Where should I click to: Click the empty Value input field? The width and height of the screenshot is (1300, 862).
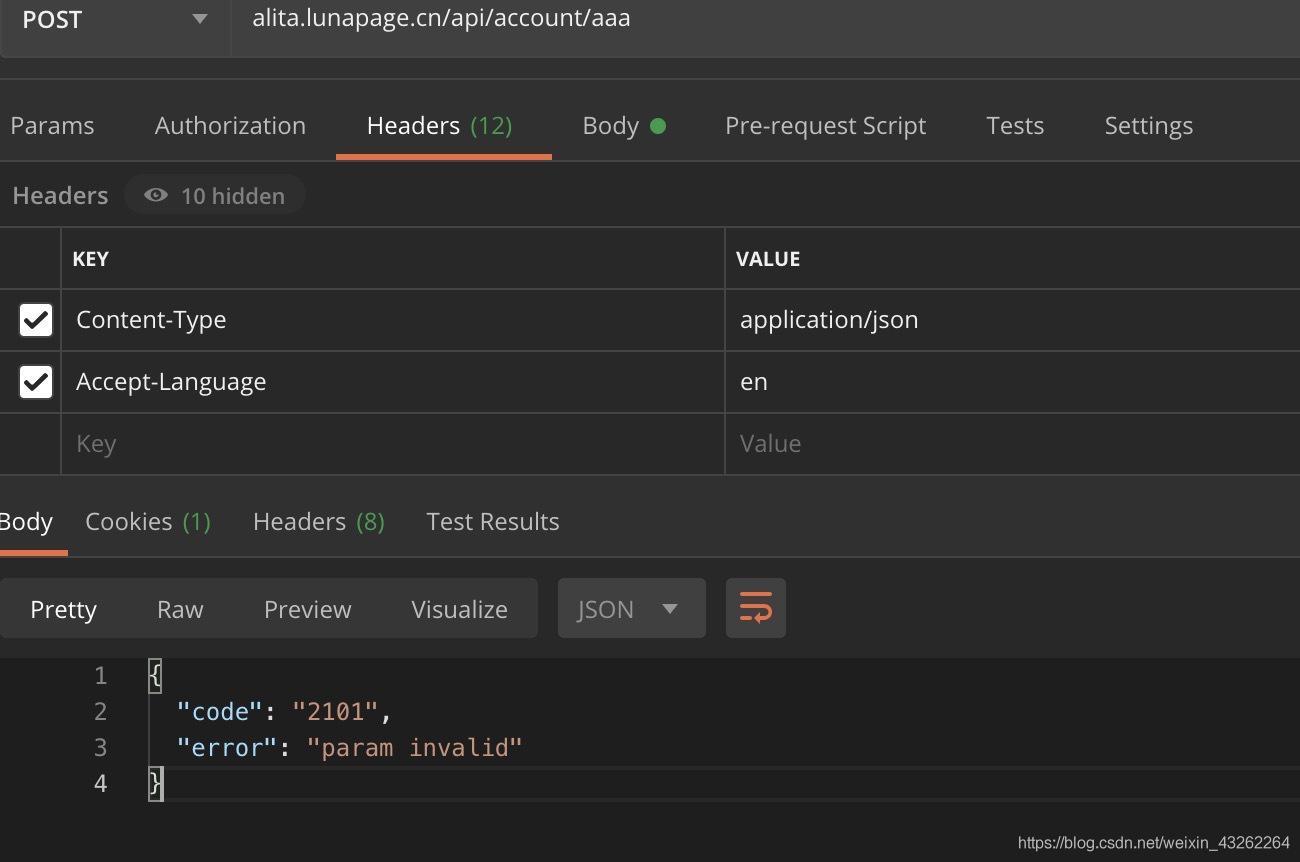pyautogui.click(x=1013, y=444)
